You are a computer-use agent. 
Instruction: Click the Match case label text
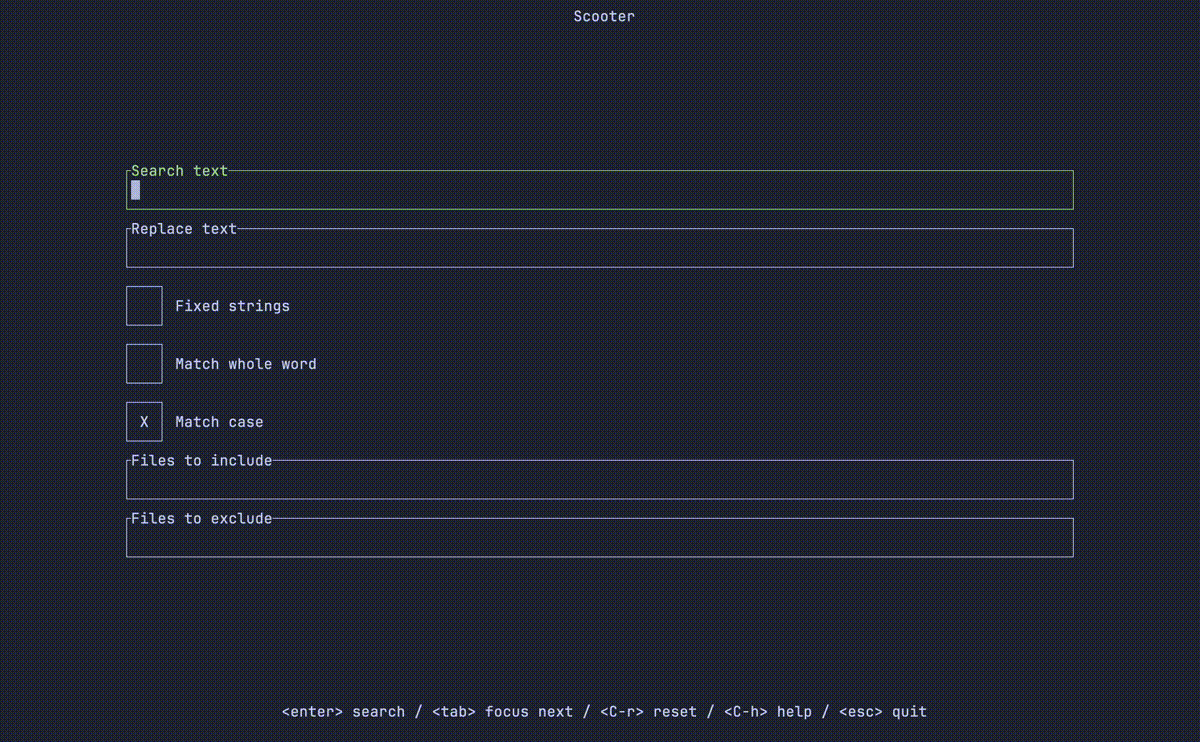218,421
